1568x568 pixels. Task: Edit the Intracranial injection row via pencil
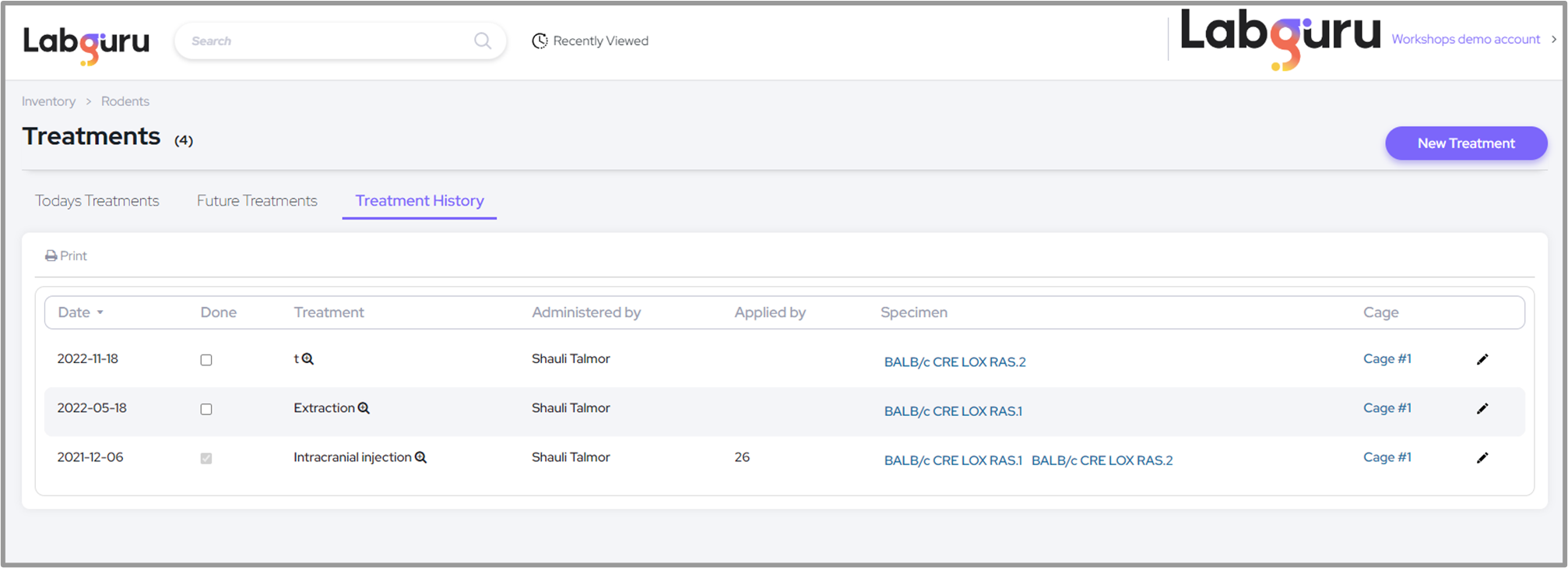click(1482, 457)
